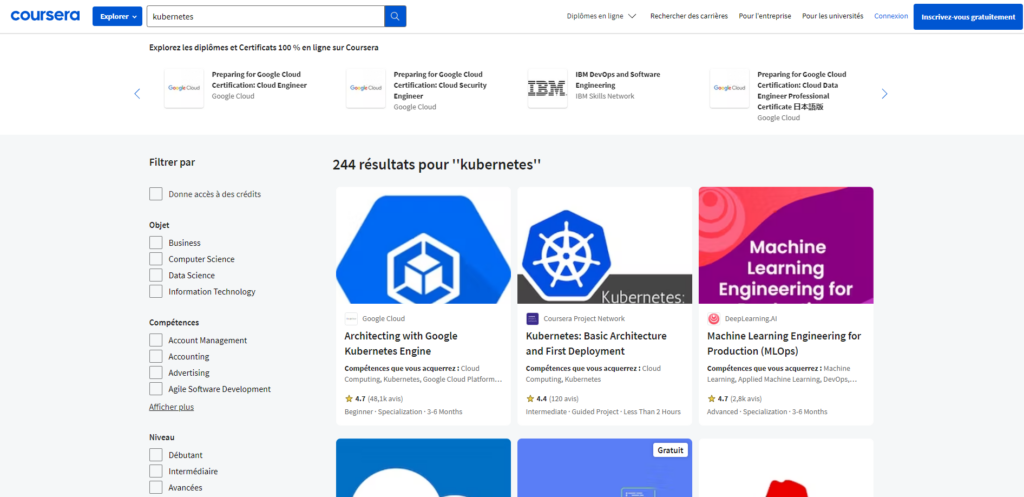Viewport: 1024px width, 497px height.
Task: Check the Débutant level filter
Action: pos(155,455)
